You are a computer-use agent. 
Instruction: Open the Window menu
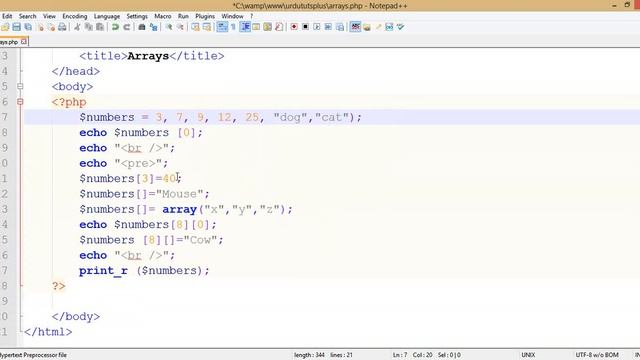tap(232, 16)
